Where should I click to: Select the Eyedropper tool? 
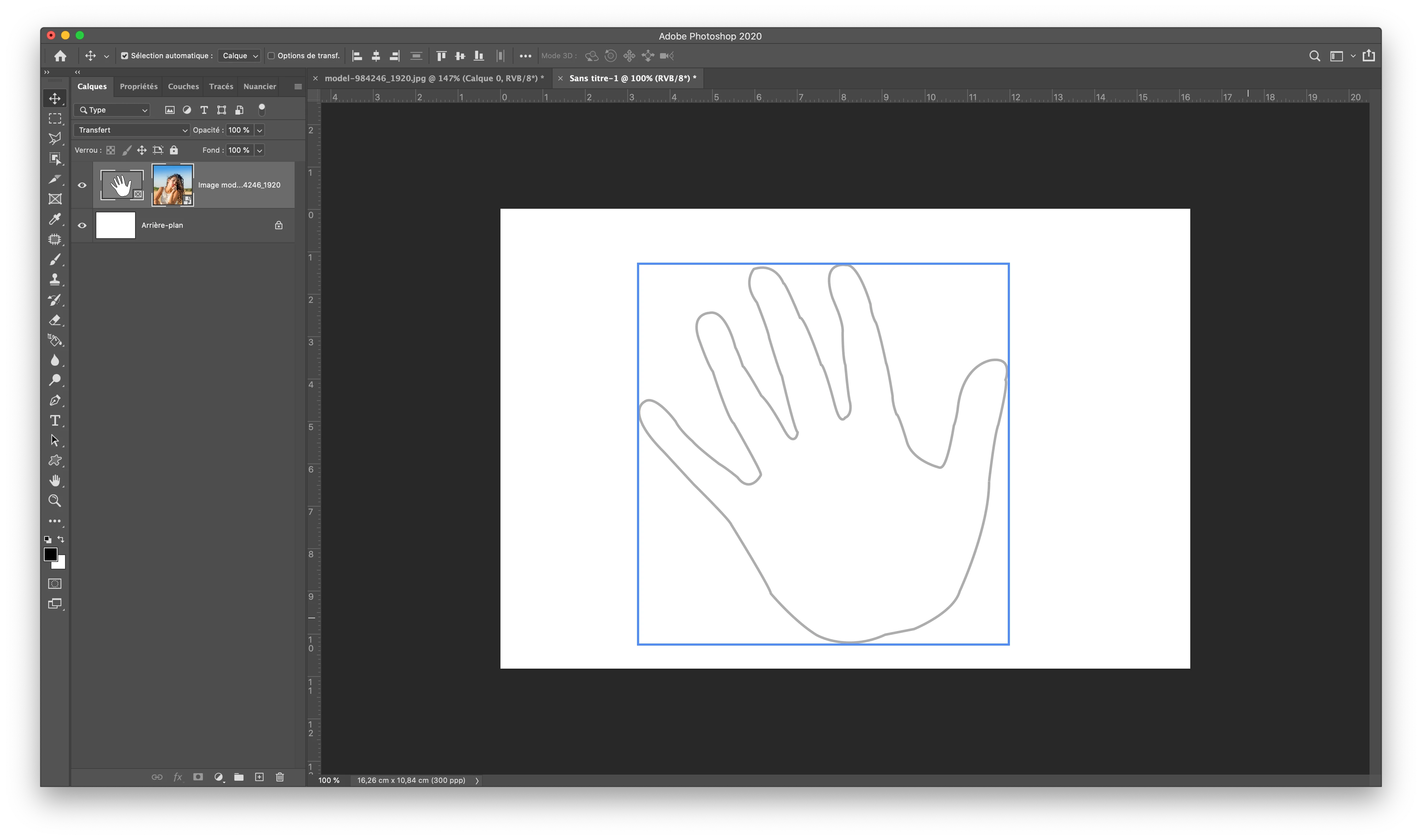point(55,219)
